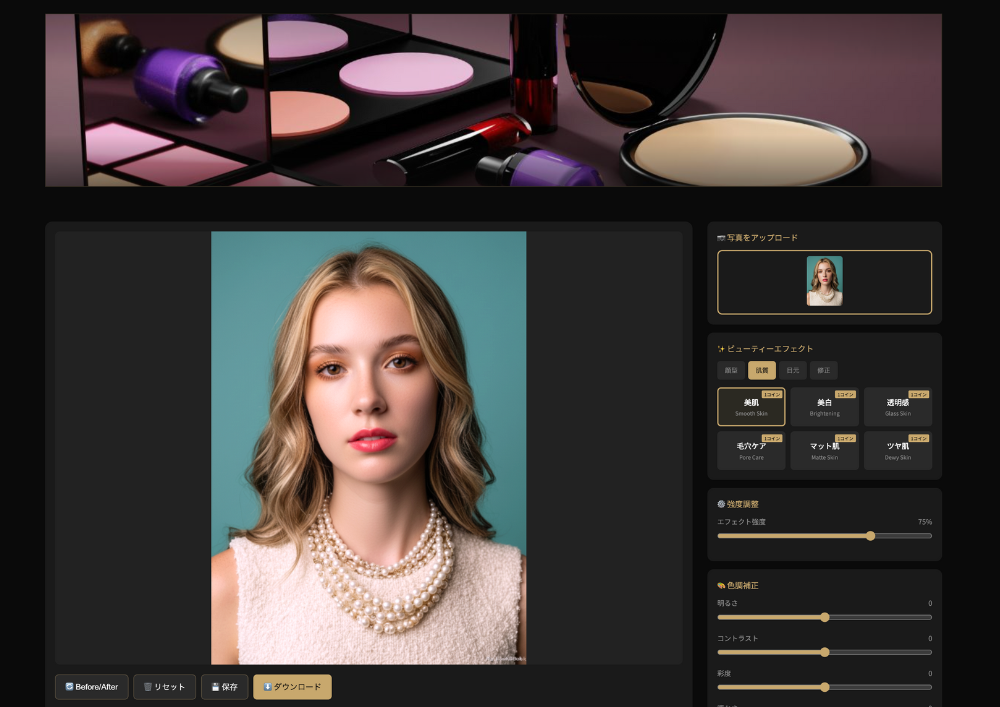Viewport: 1000px width, 707px height.
Task: Open the highlighted second beauty effect tab
Action: 762,370
